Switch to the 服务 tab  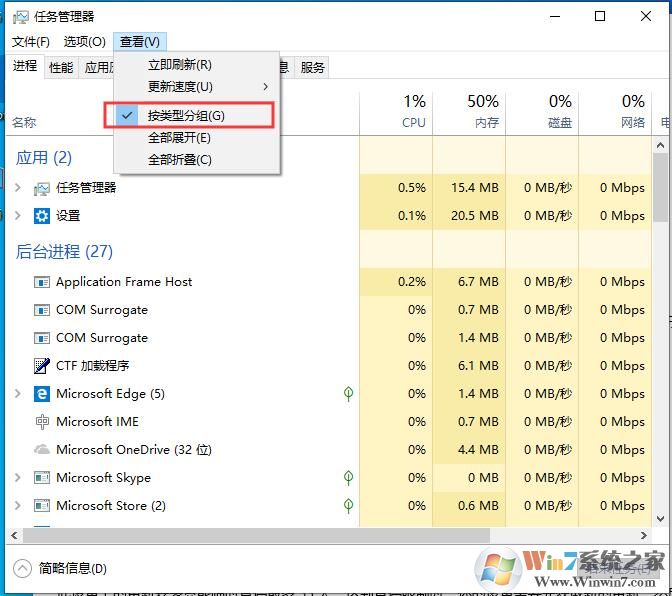pyautogui.click(x=312, y=68)
